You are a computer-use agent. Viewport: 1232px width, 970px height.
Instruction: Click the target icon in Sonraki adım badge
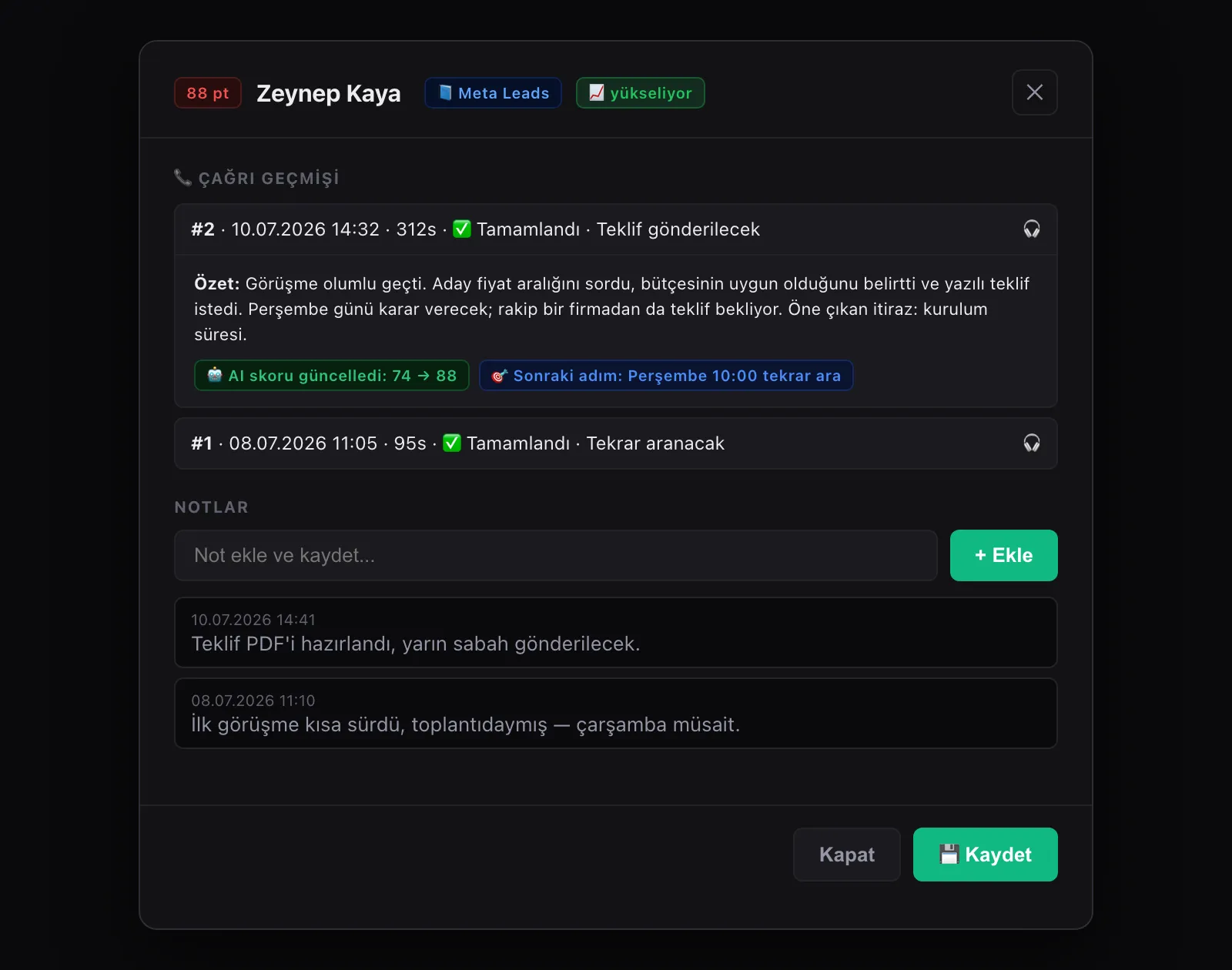(500, 376)
